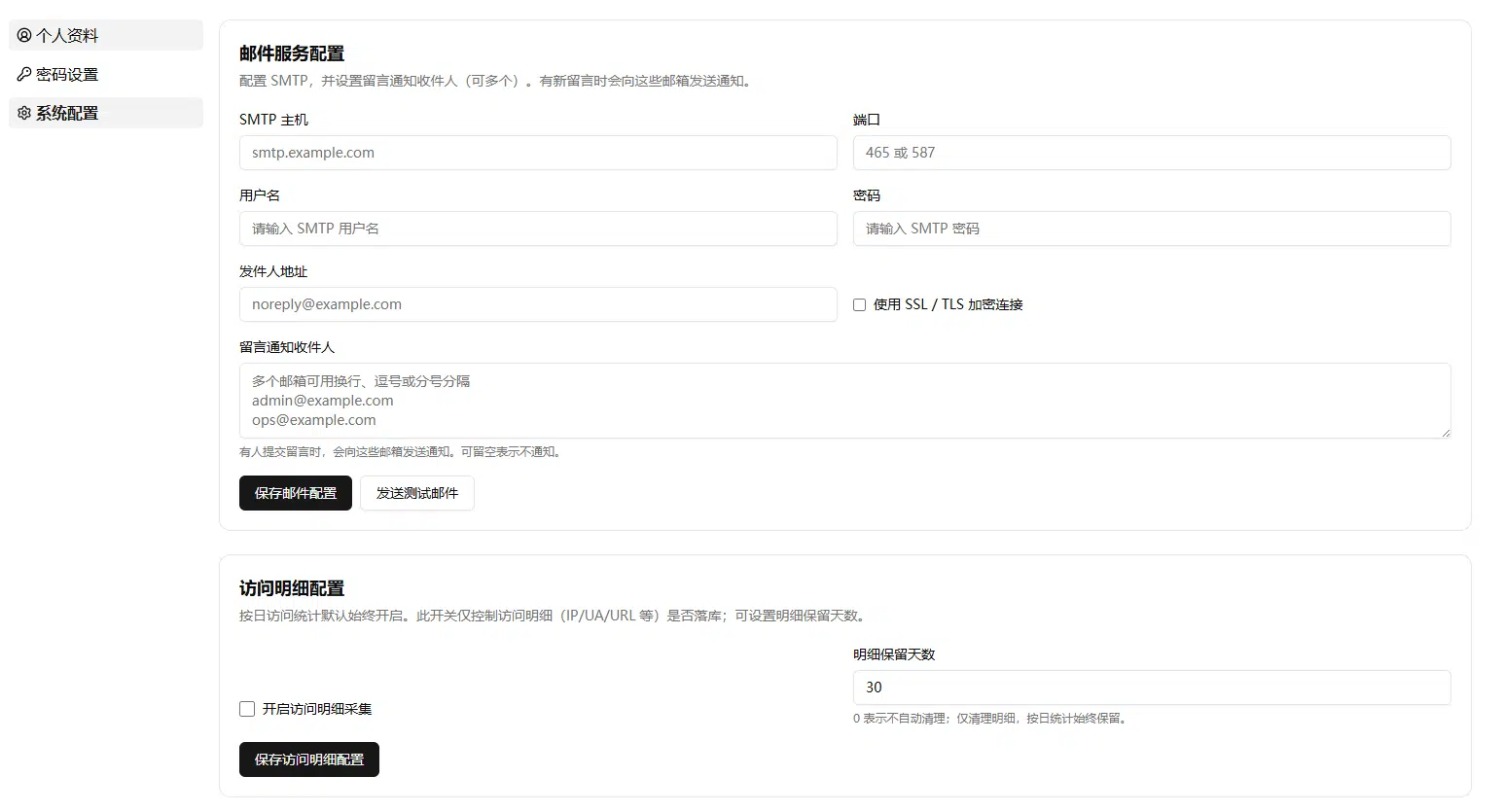The height and width of the screenshot is (812, 1503).
Task: Click the SMTP 密码 input
Action: (x=1152, y=229)
